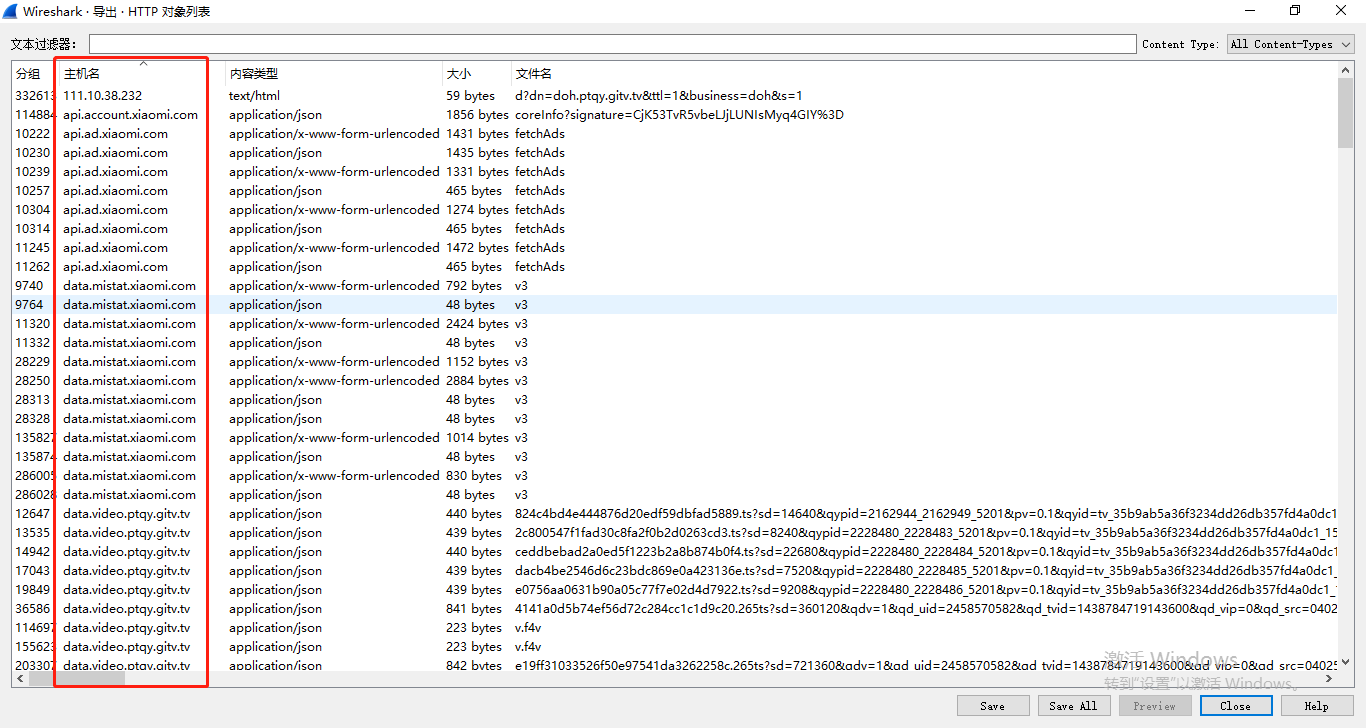Click filename starting "824c4bd4e444876d"

pyautogui.click(x=926, y=514)
